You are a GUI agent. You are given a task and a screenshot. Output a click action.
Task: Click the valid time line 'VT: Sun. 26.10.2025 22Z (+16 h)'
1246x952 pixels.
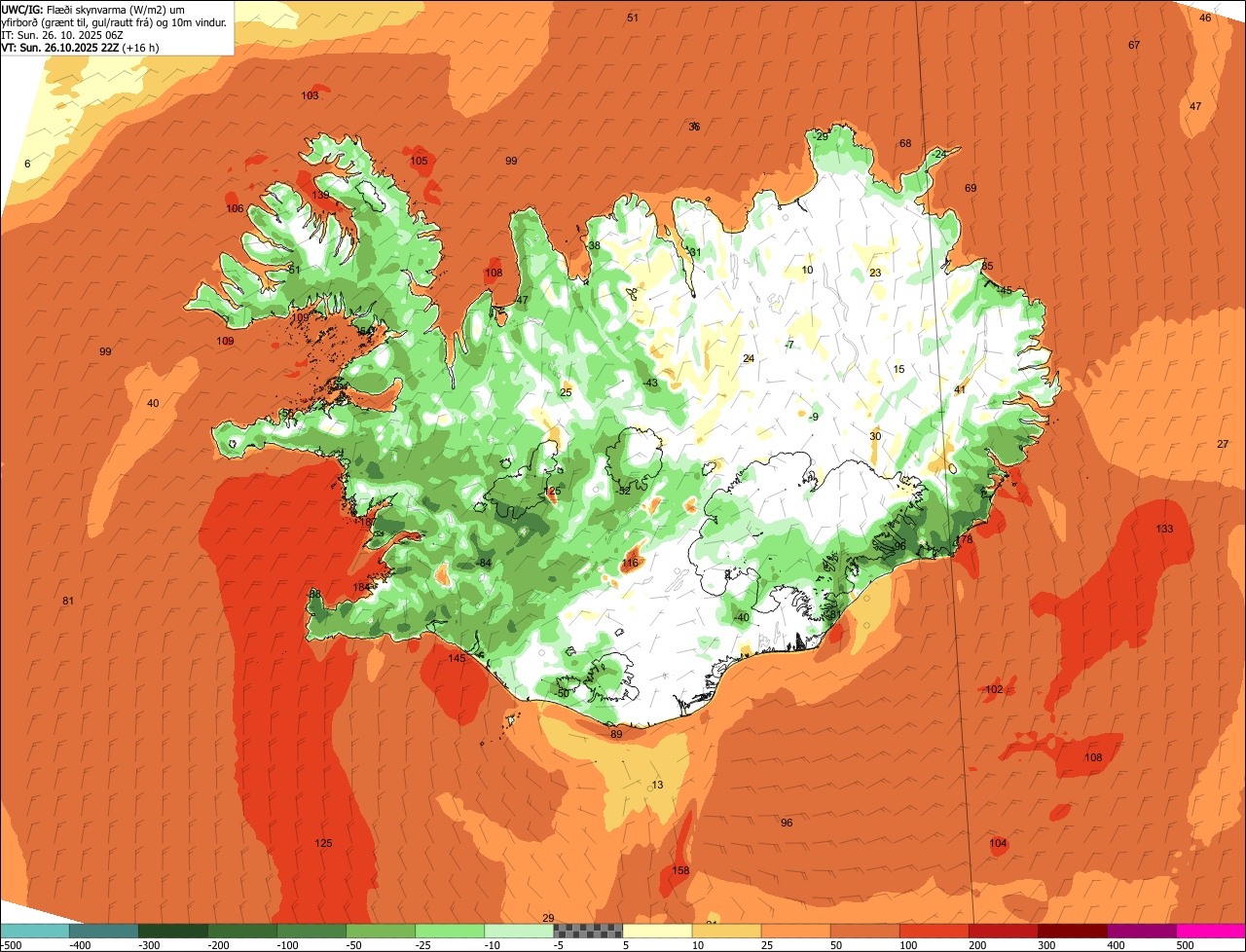[x=81, y=47]
